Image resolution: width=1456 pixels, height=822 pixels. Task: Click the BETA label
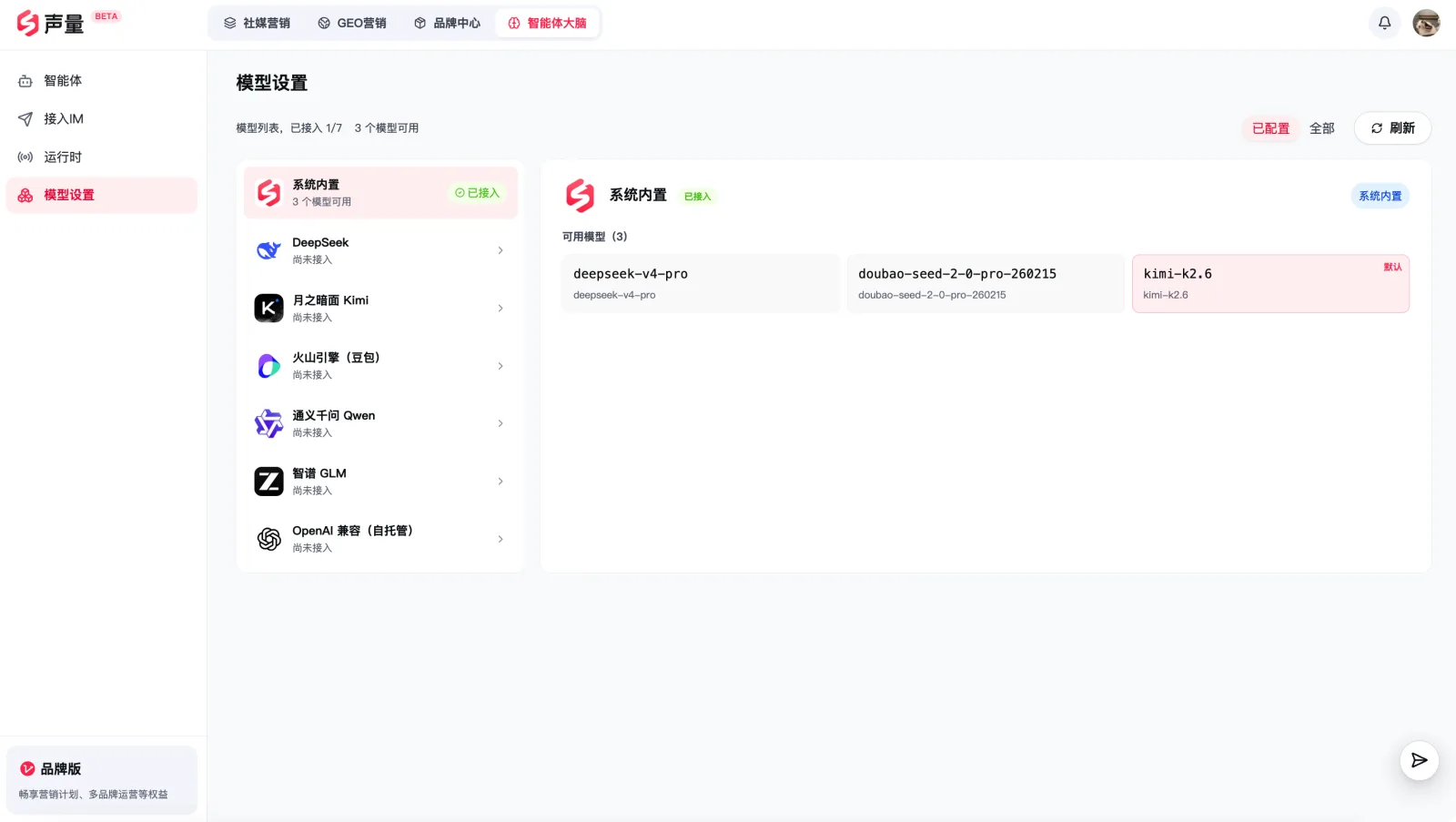coord(106,16)
